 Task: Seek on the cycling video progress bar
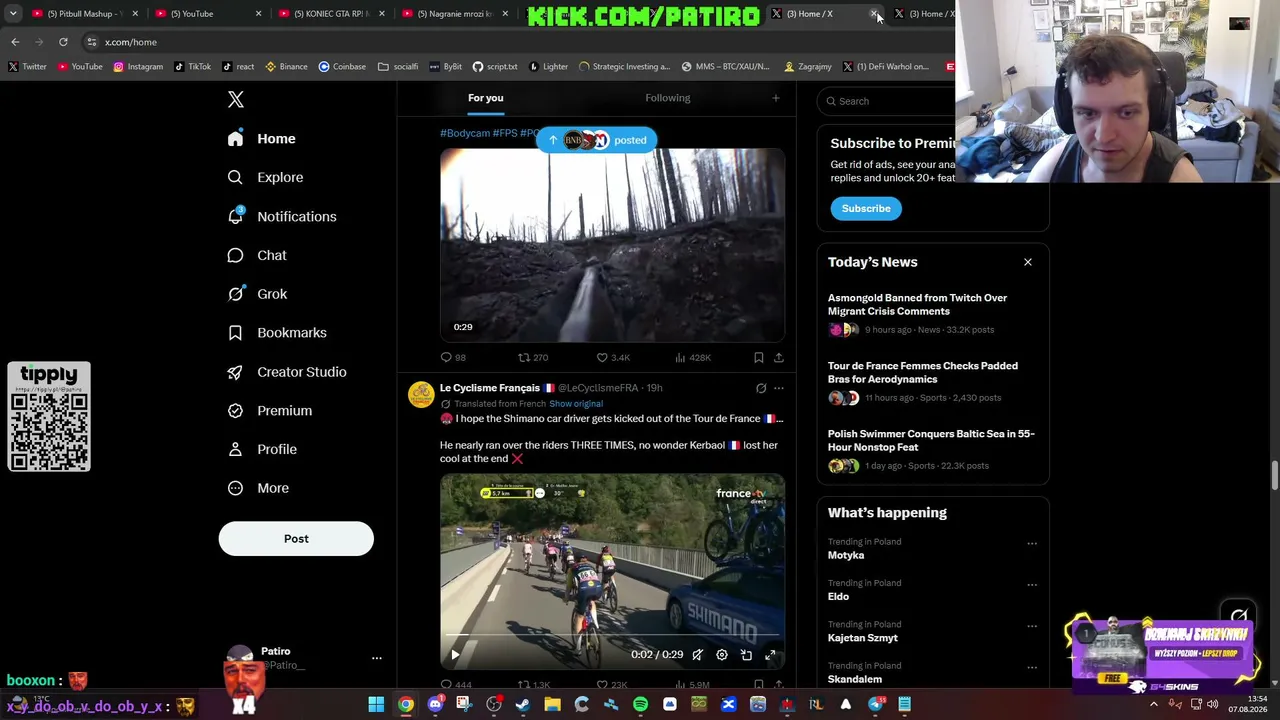point(612,637)
